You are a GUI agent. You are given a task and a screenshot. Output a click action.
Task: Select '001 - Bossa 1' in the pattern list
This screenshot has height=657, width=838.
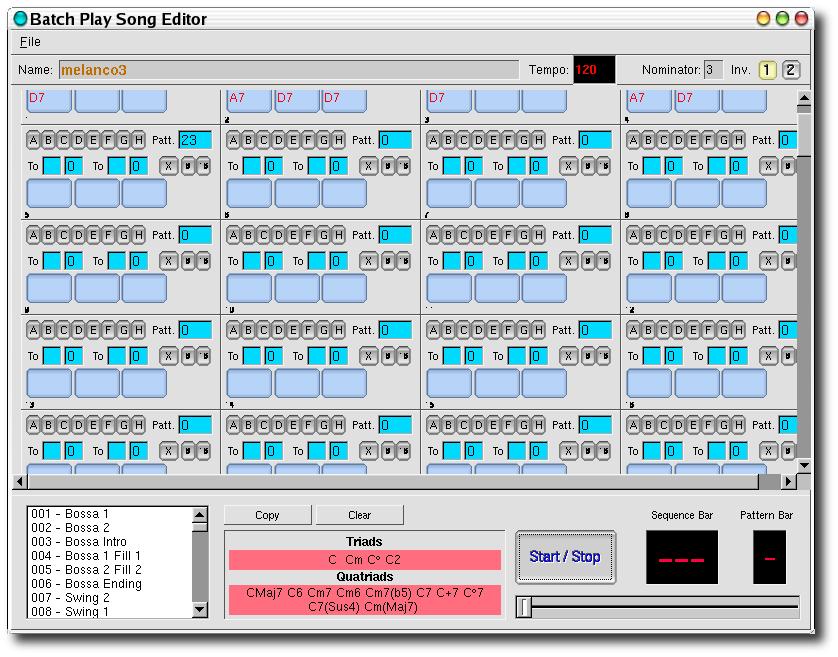(109, 514)
